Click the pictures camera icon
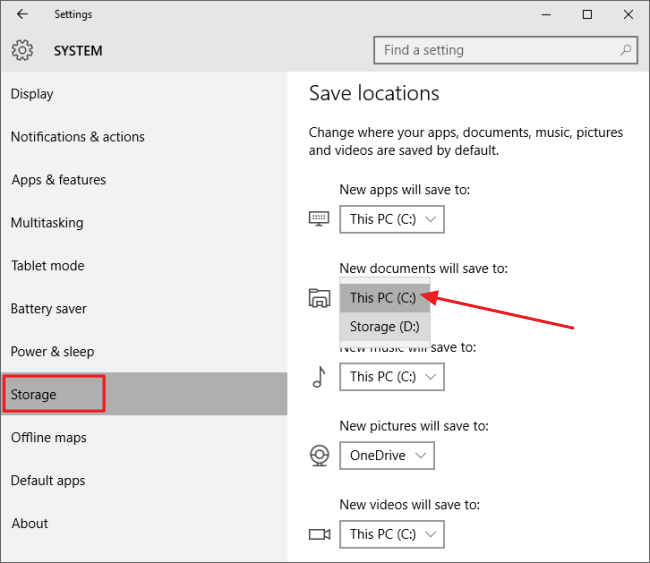Image resolution: width=650 pixels, height=563 pixels. pyautogui.click(x=319, y=456)
